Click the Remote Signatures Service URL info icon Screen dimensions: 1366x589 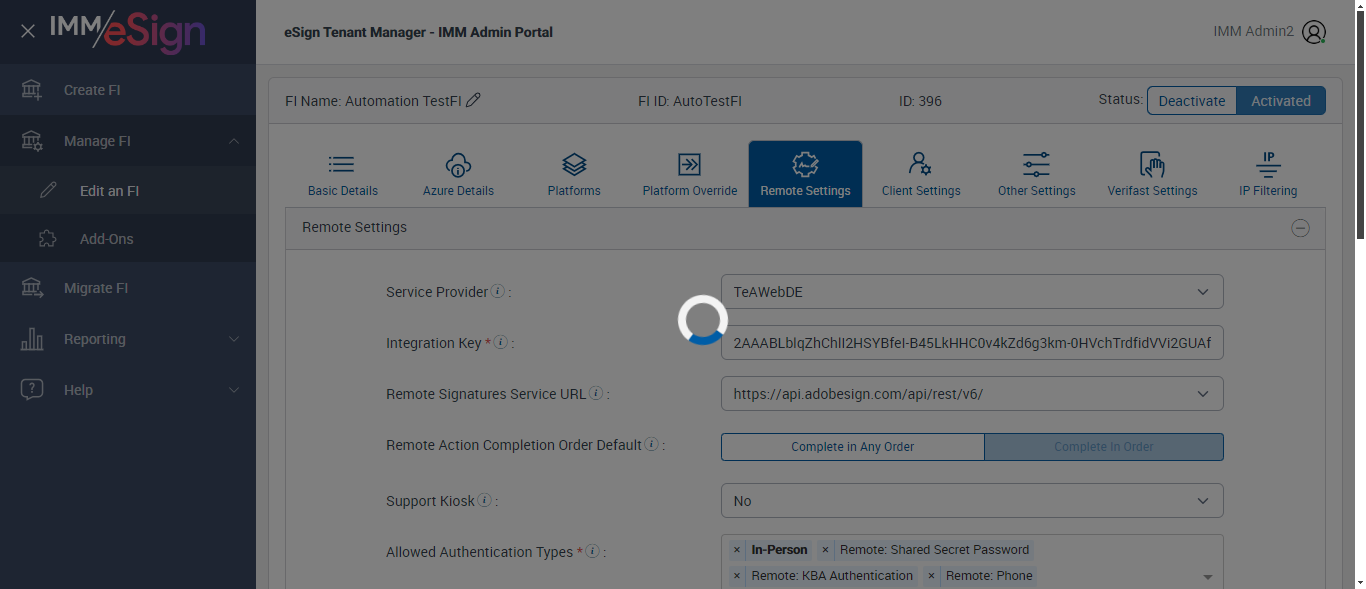[596, 393]
